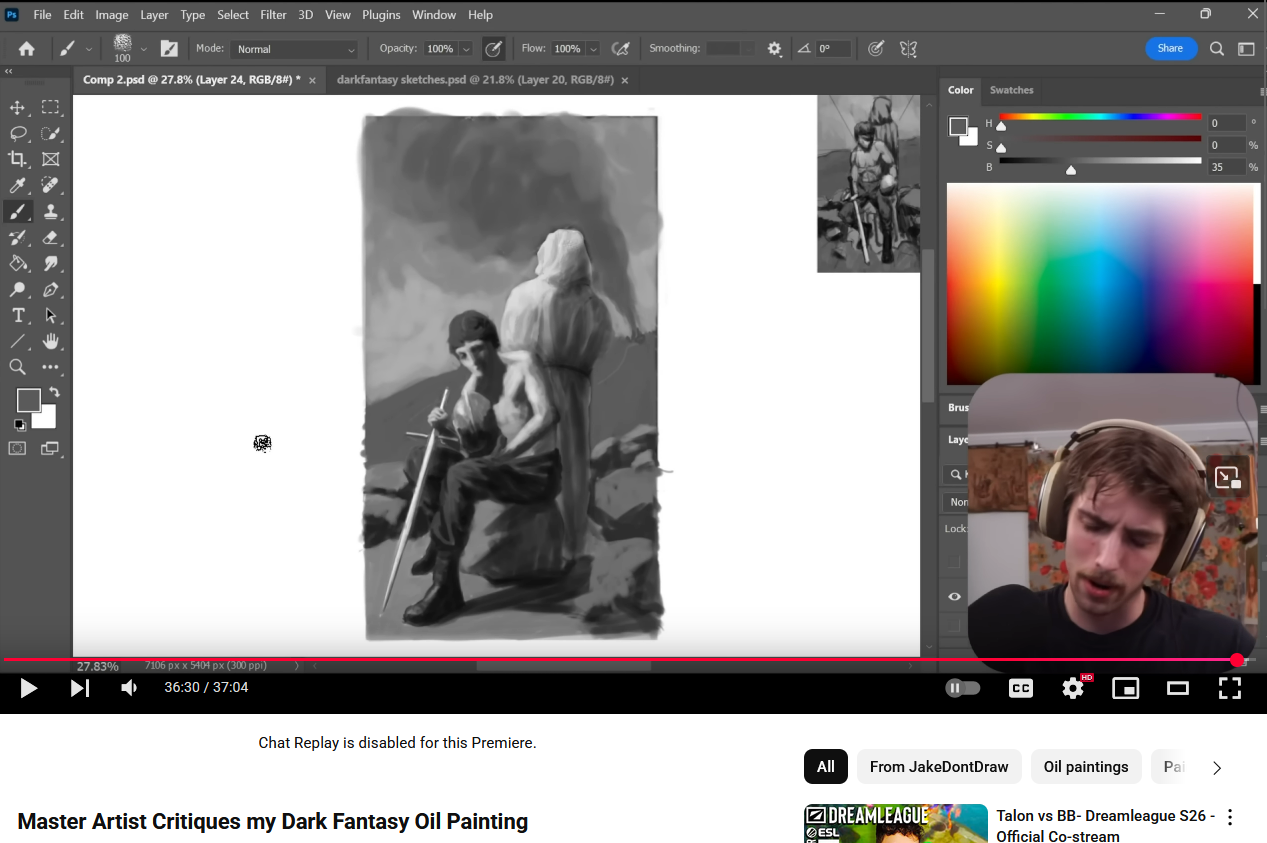Open the blending Mode dropdown
Screen dimensions: 1267x843
pyautogui.click(x=294, y=49)
